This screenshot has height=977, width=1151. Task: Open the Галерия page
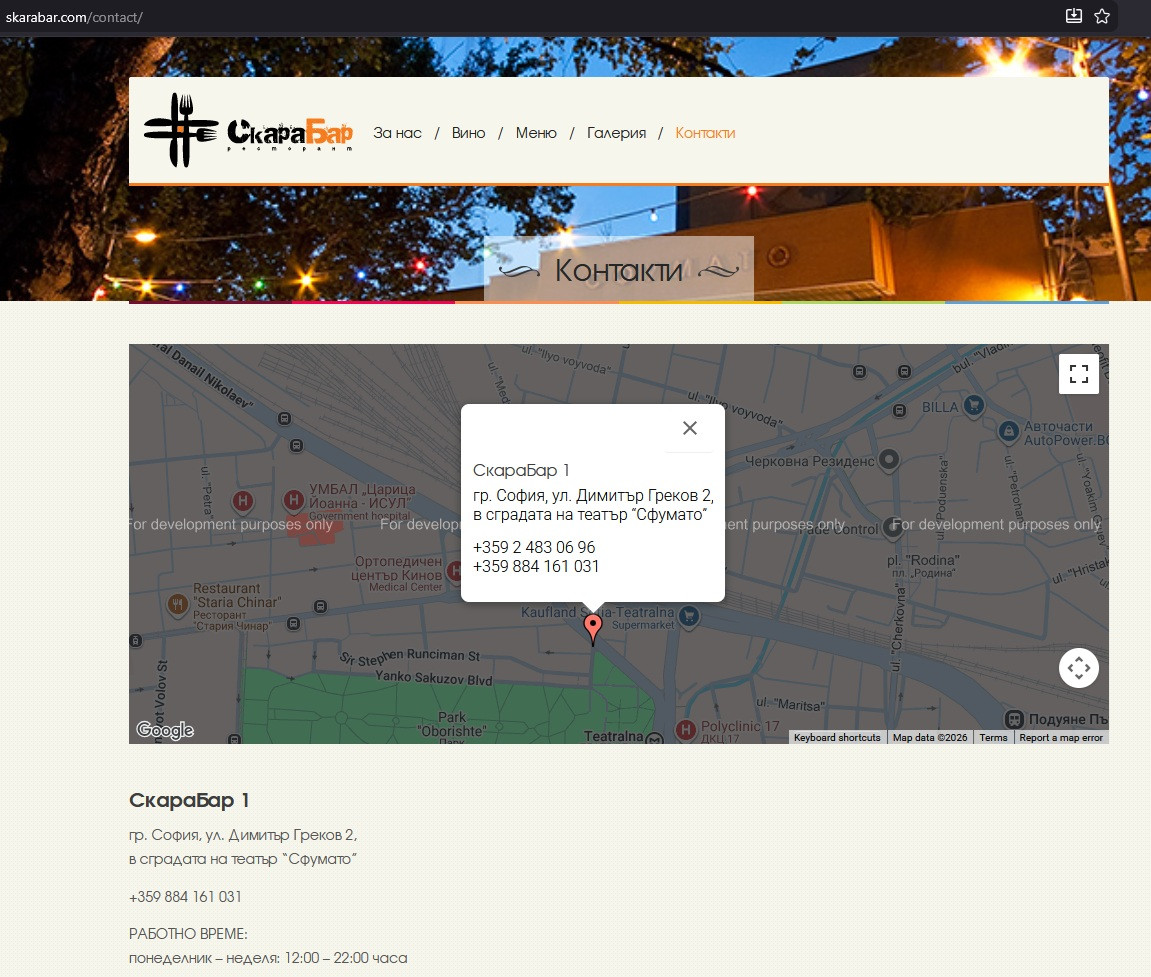point(617,133)
